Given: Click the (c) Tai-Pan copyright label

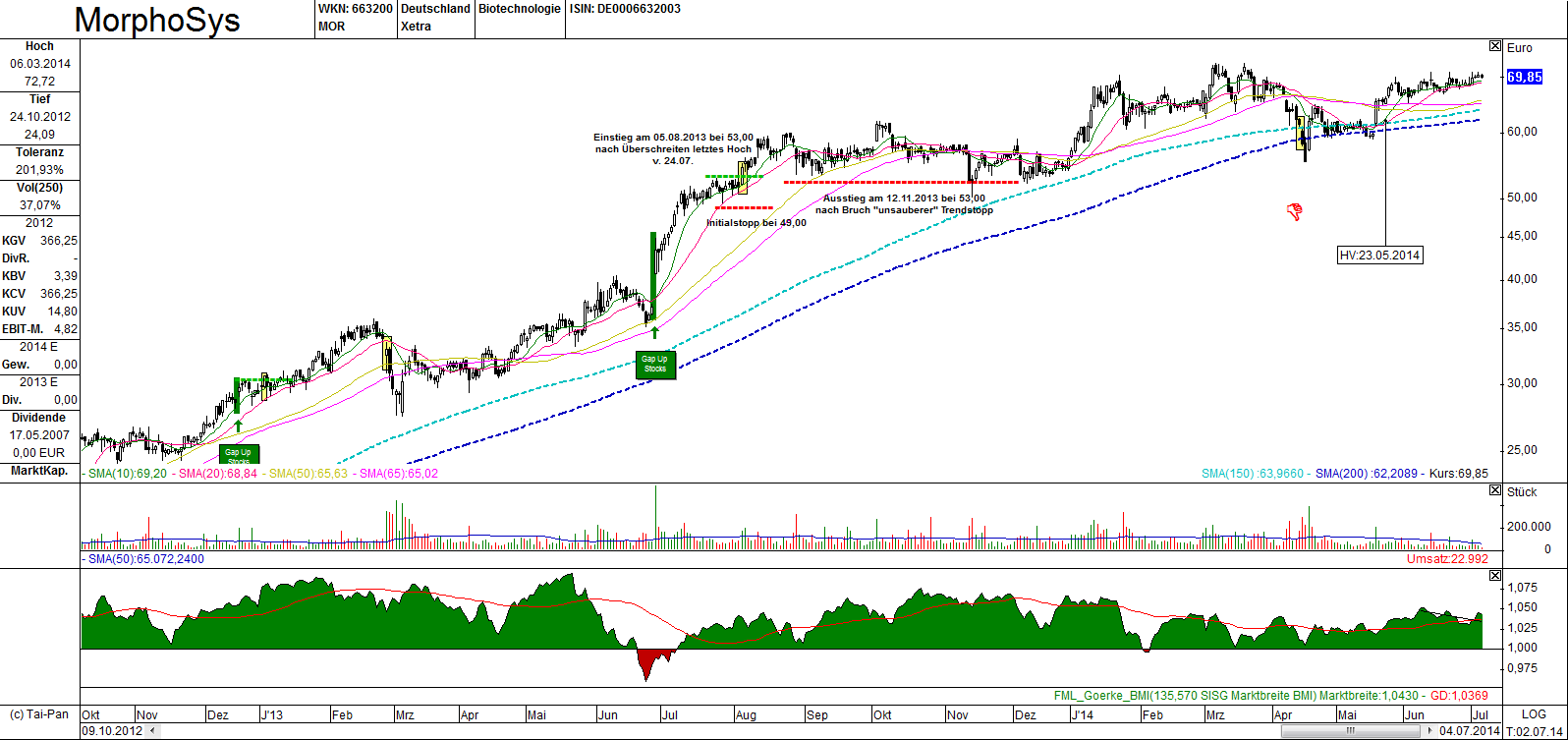Looking at the screenshot, I should pyautogui.click(x=39, y=714).
